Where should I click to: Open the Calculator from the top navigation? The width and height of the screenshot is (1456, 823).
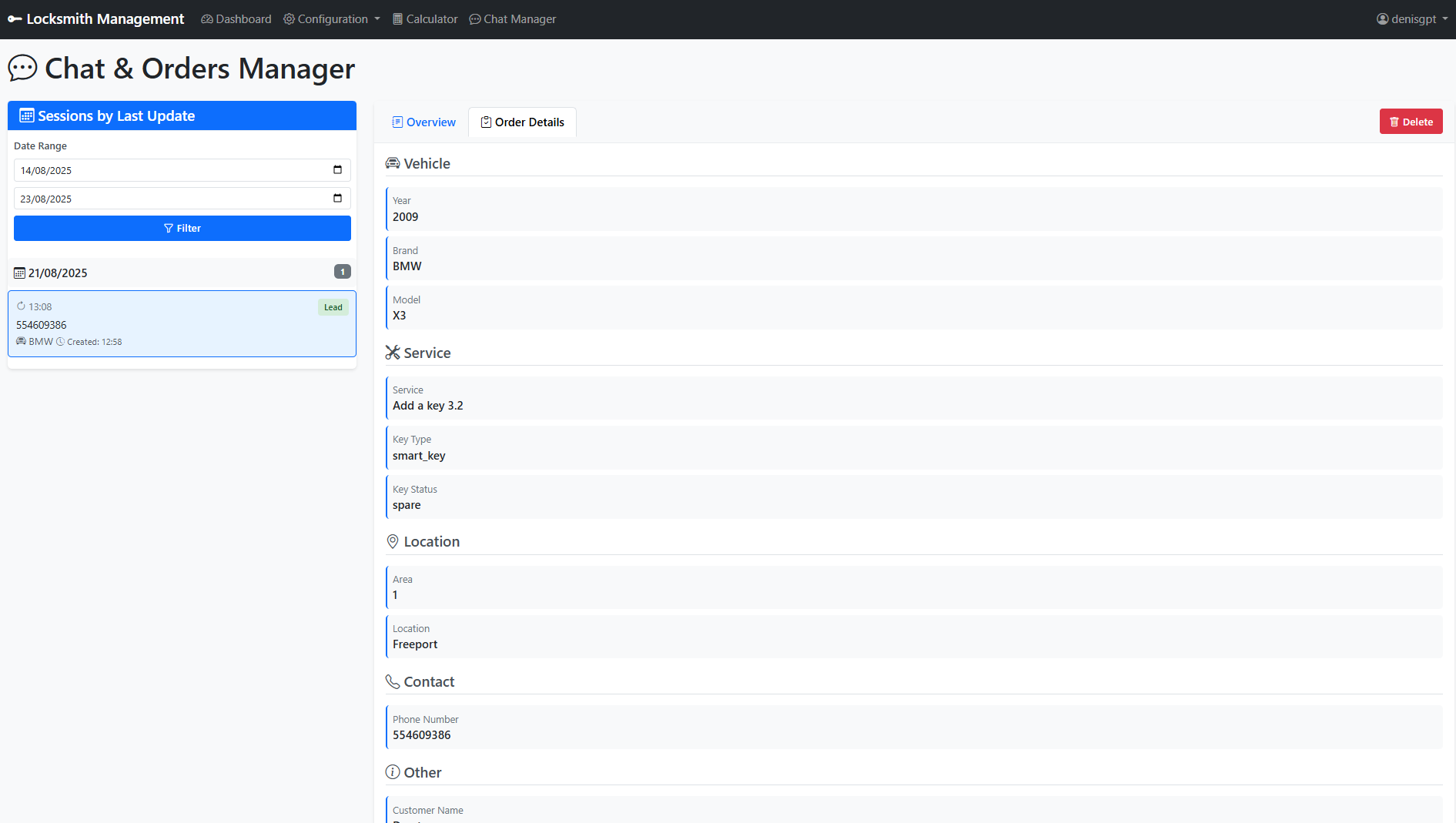424,18
